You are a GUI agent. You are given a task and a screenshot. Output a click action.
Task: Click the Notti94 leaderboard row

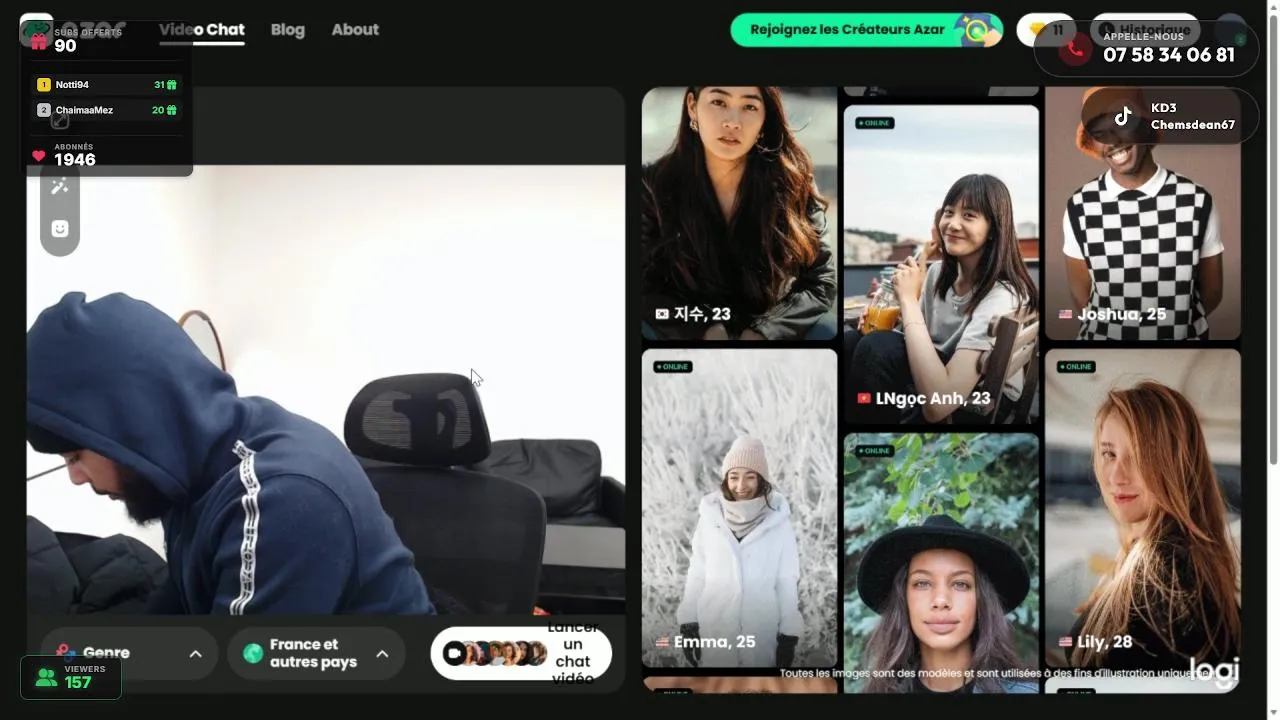108,85
